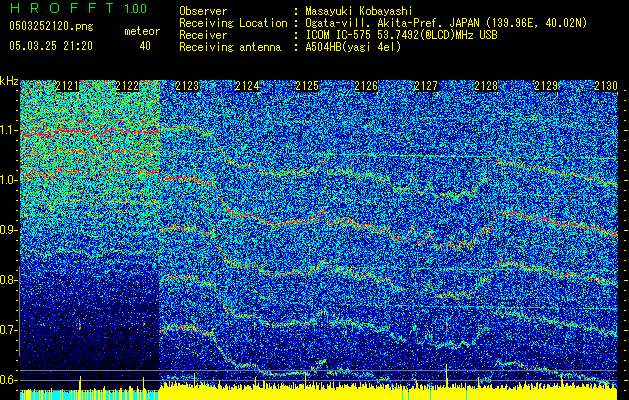This screenshot has width=629, height=400.
Task: Click the cyan signal level bar at bottom left
Action: coord(89,395)
